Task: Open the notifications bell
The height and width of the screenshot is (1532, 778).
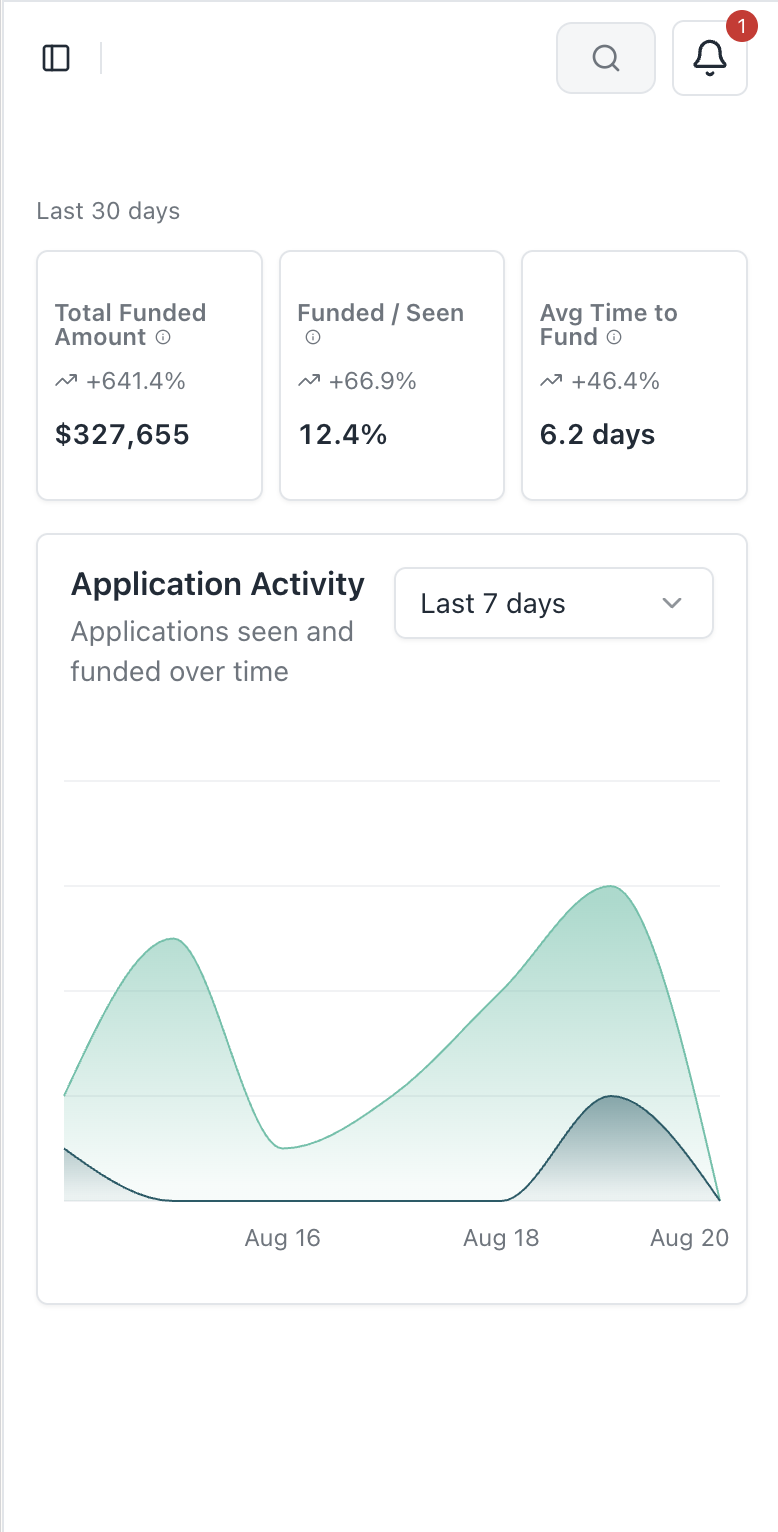Action: point(709,59)
